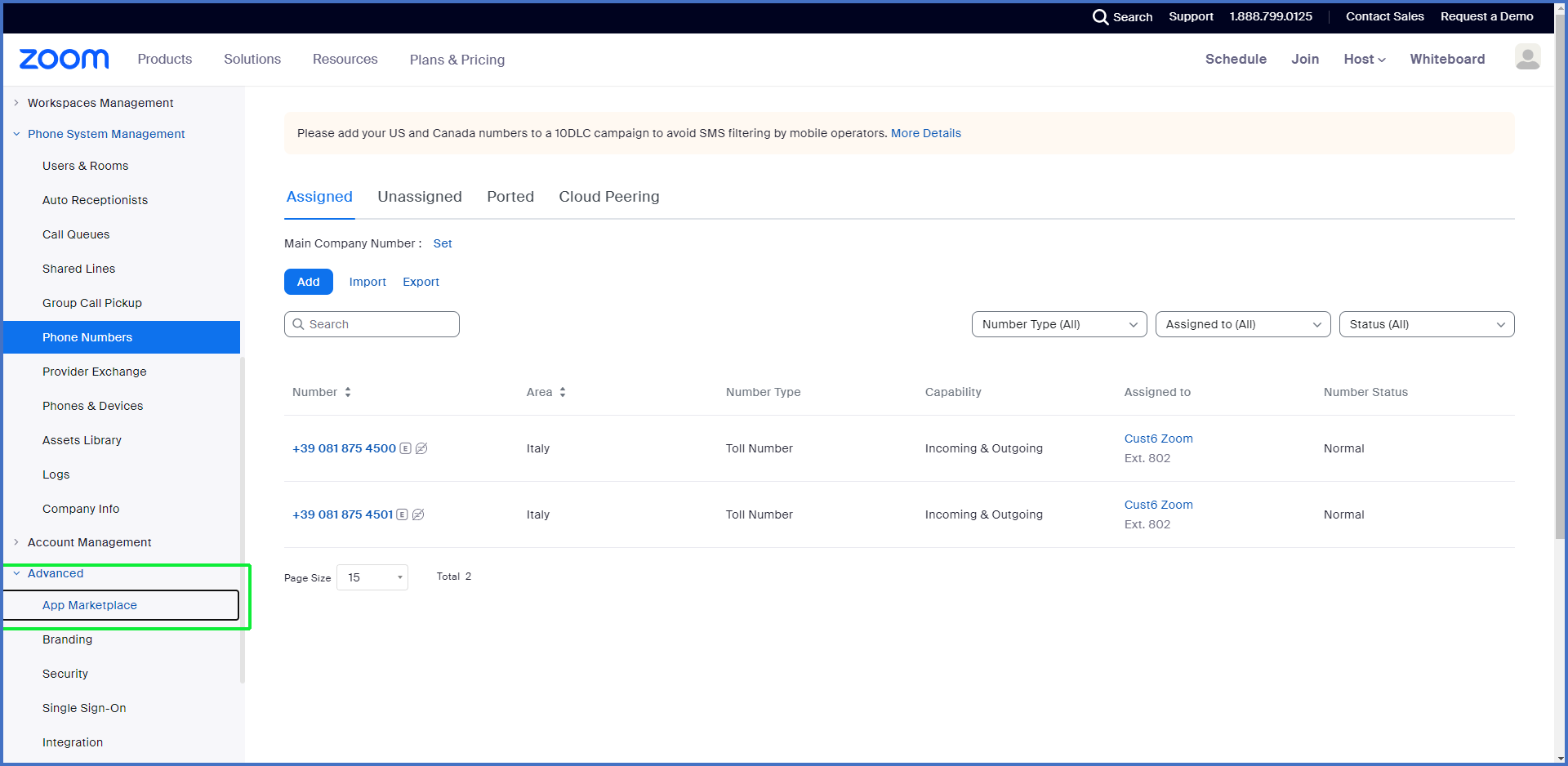Open the More Details link
Image resolution: width=1568 pixels, height=766 pixels.
point(926,133)
